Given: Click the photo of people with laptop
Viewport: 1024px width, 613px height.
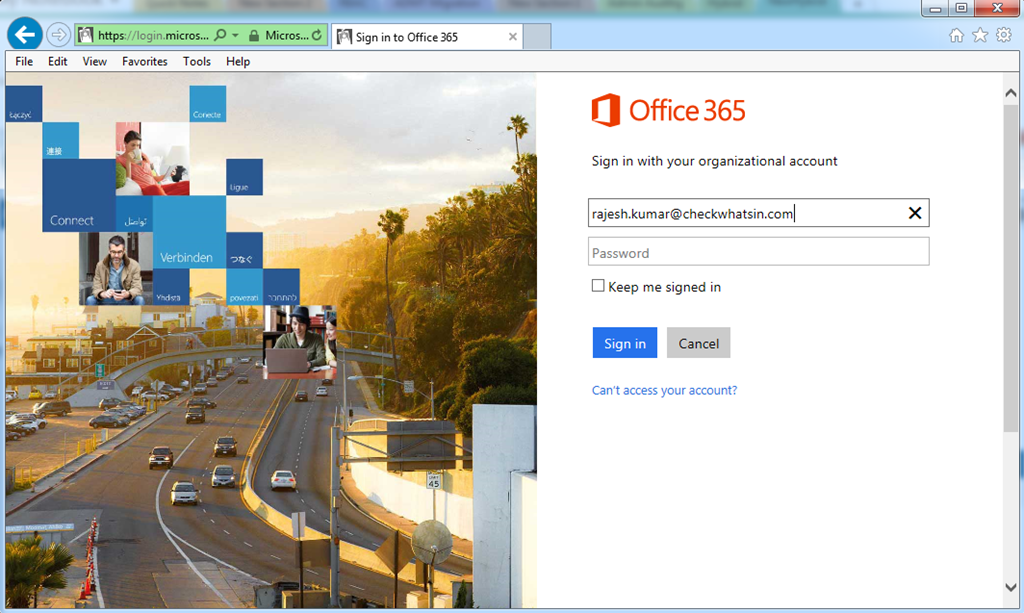Looking at the screenshot, I should [300, 342].
